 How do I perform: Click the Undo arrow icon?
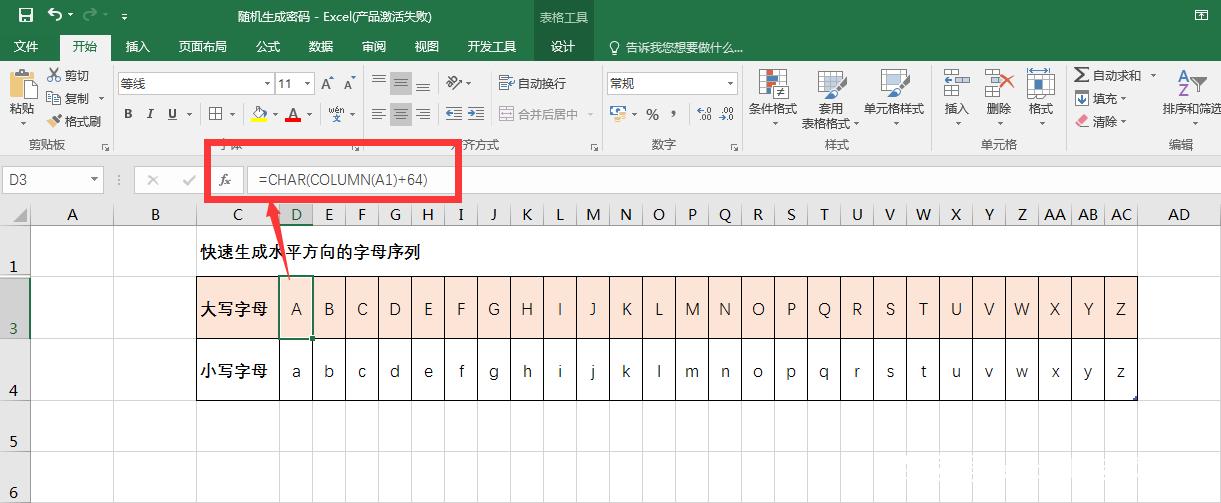click(x=55, y=15)
